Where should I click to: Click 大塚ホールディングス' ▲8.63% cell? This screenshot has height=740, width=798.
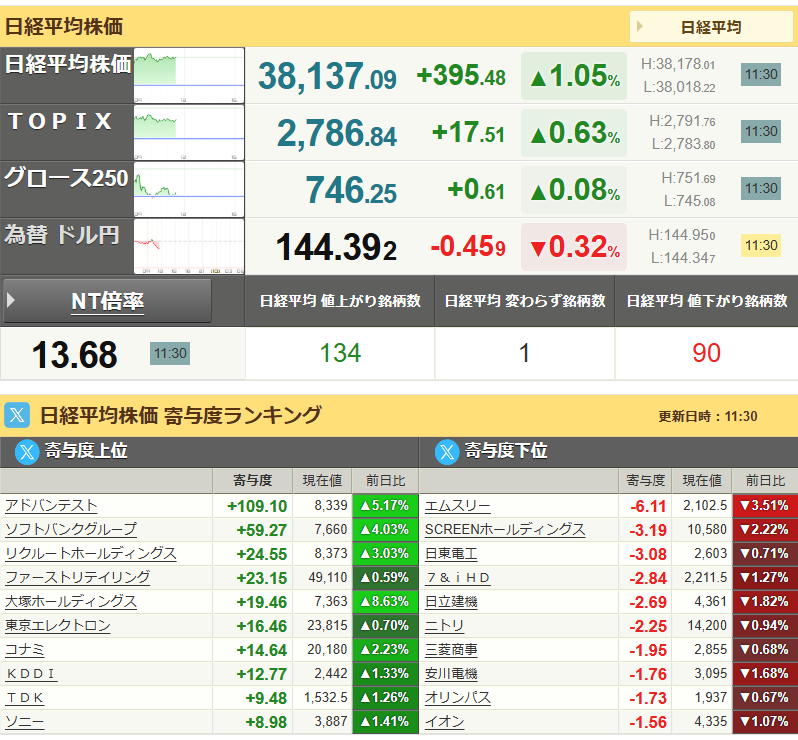pyautogui.click(x=385, y=602)
